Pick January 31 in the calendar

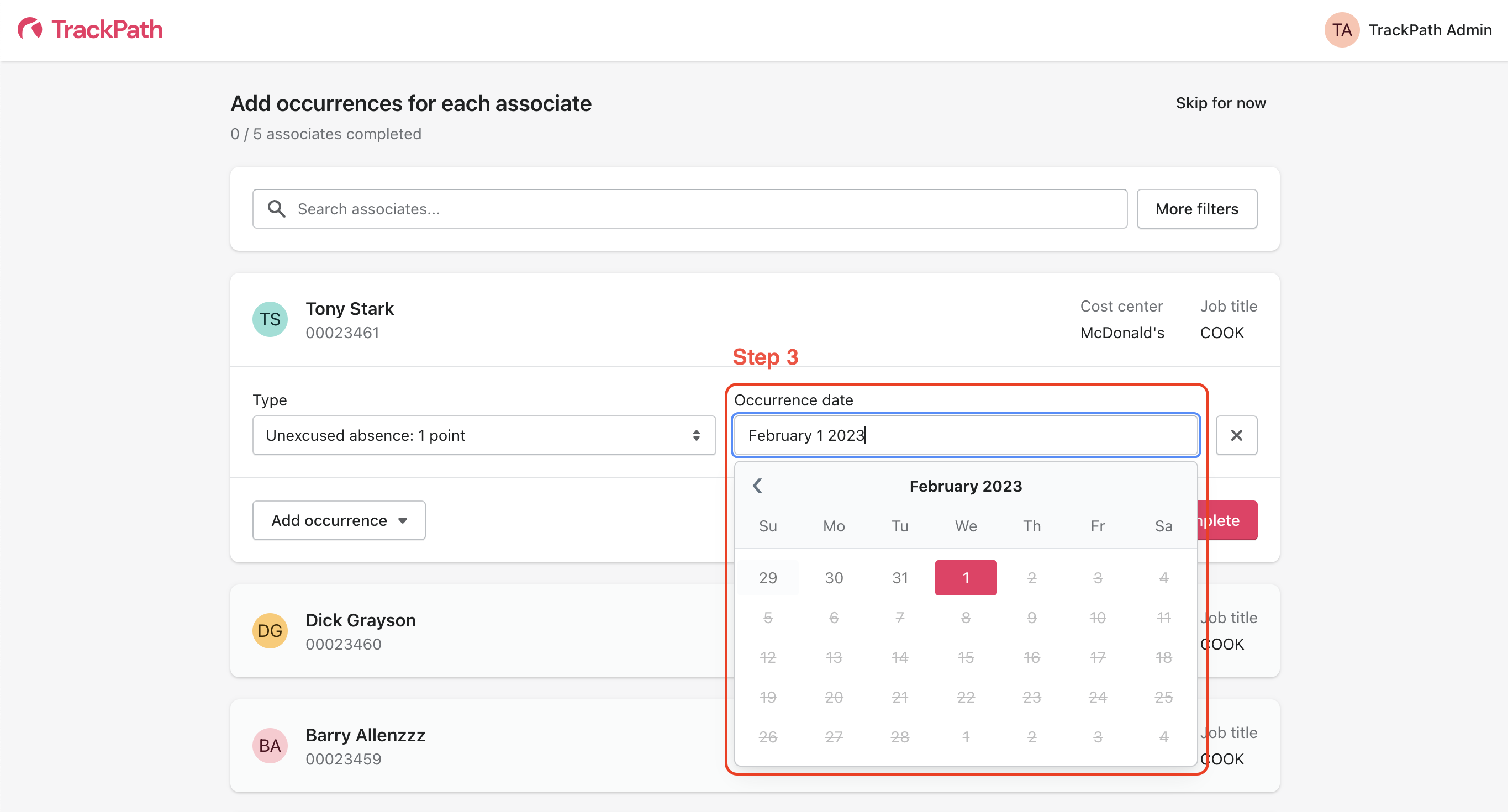(900, 578)
